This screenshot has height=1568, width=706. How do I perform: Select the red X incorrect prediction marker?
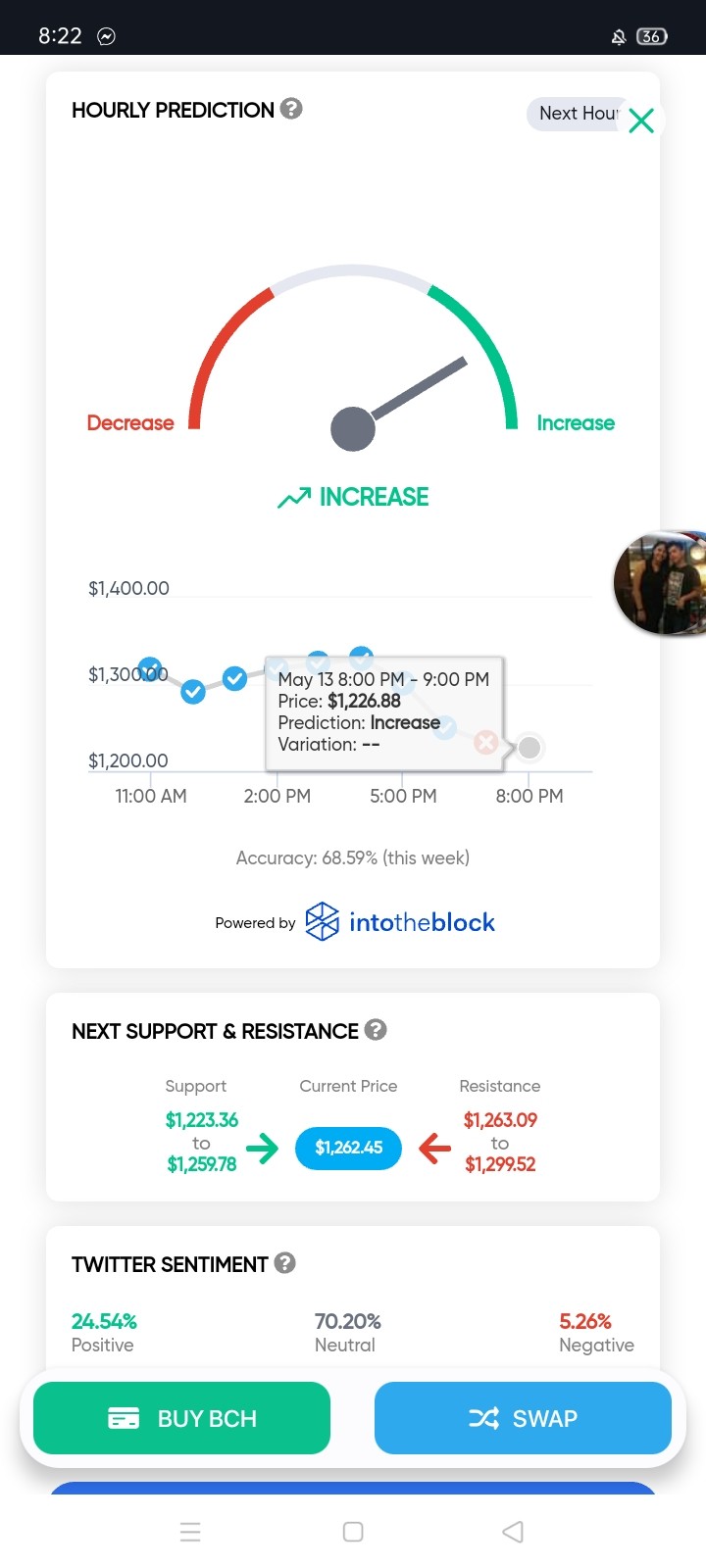point(485,742)
